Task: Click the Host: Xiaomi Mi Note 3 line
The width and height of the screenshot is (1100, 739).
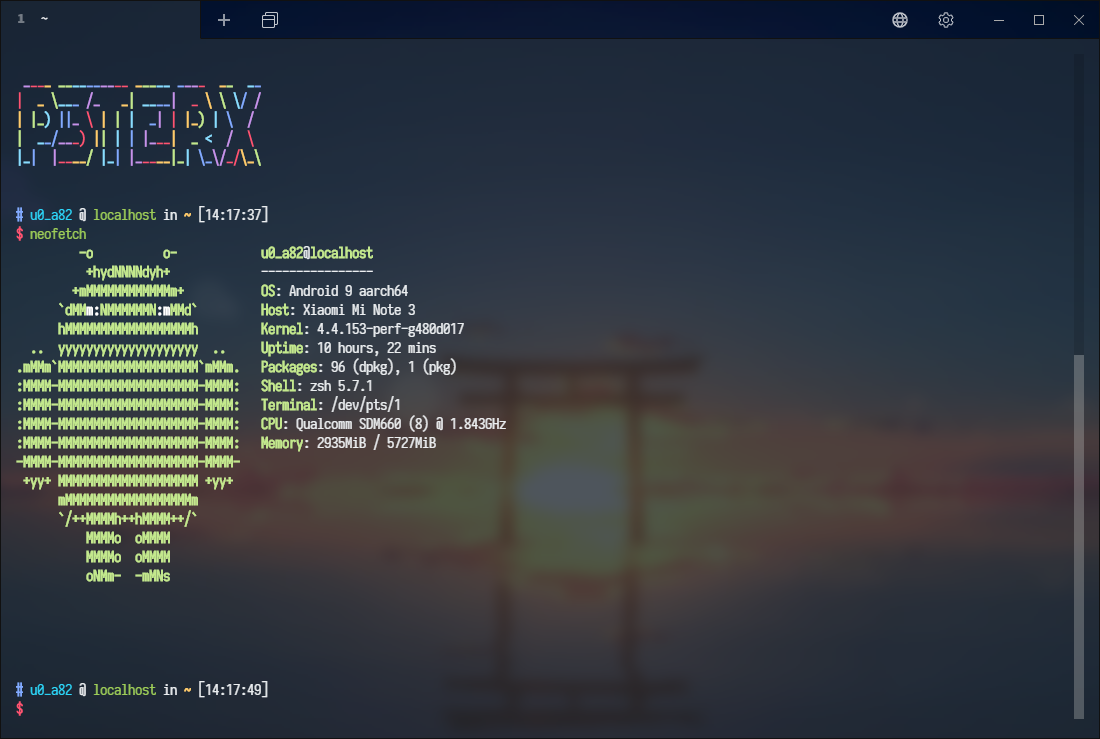Action: [x=337, y=310]
